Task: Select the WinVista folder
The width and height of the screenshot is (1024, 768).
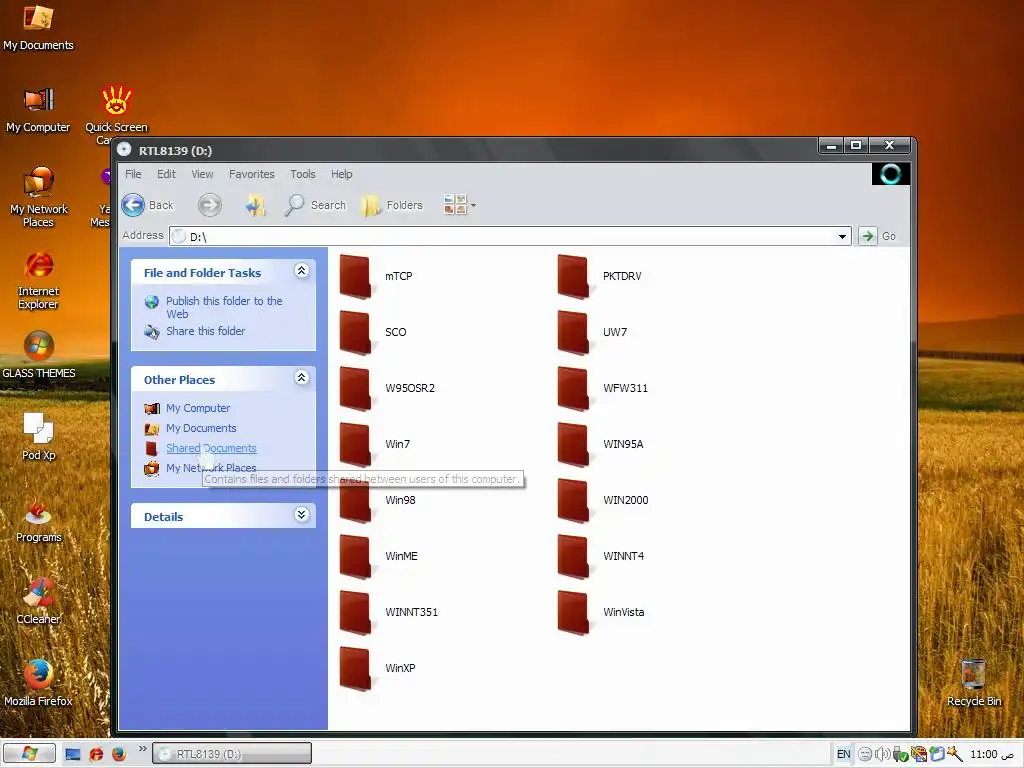Action: click(x=601, y=614)
